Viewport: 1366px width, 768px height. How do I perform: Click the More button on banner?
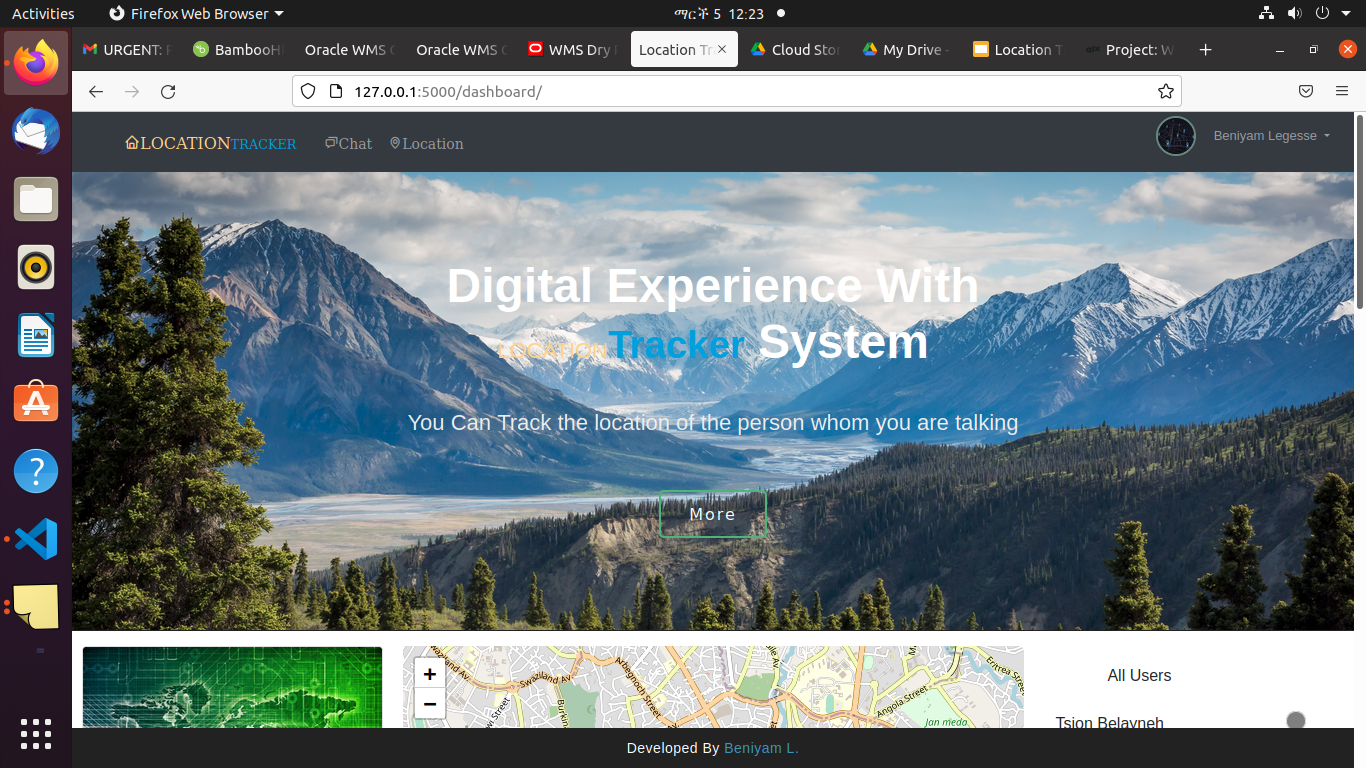pos(712,514)
